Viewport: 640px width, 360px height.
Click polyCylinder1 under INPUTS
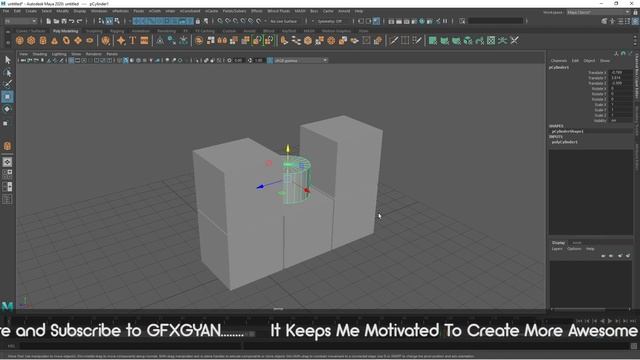click(x=564, y=142)
